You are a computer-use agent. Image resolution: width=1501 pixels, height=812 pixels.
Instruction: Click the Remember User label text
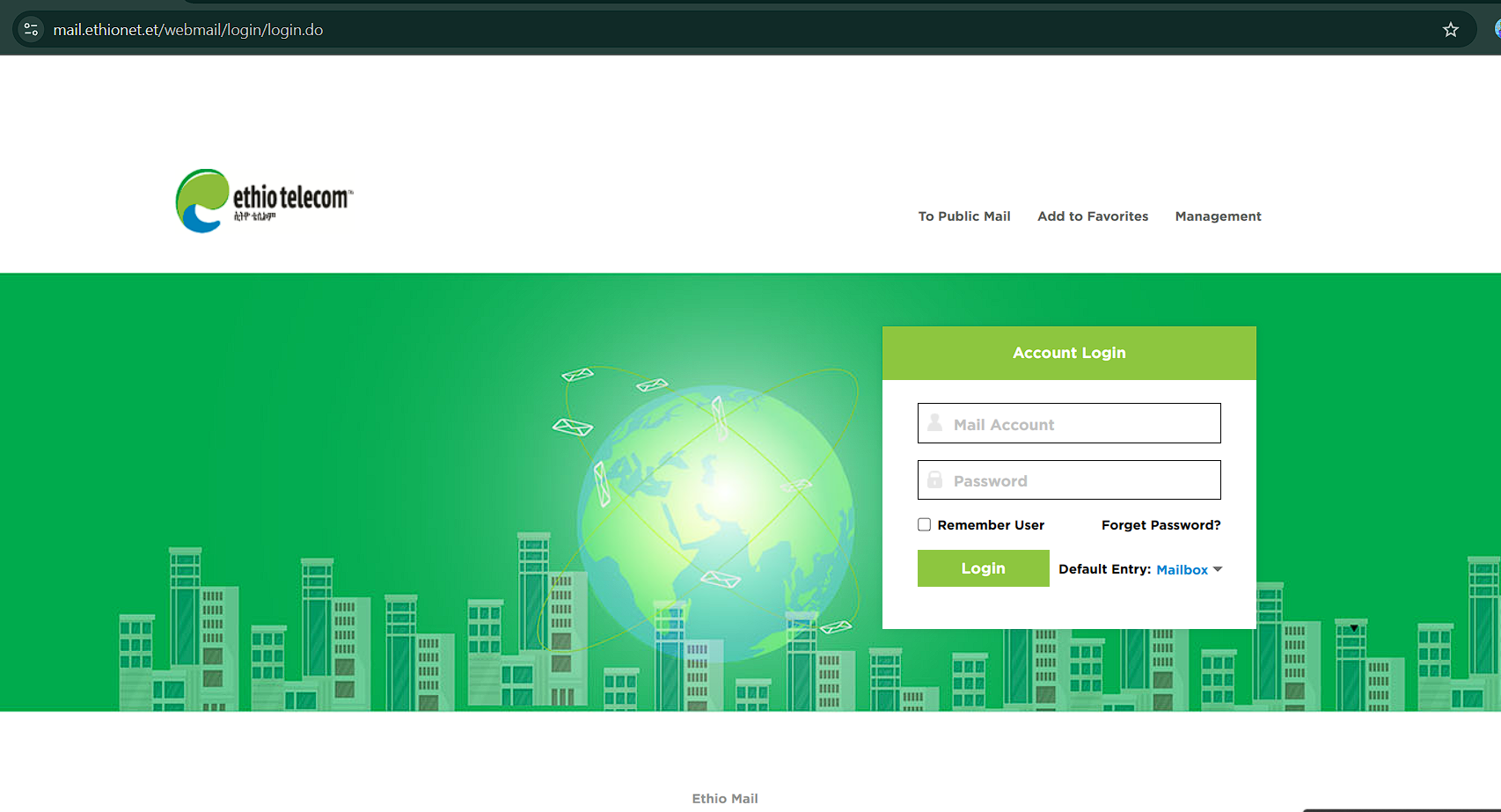pos(991,525)
